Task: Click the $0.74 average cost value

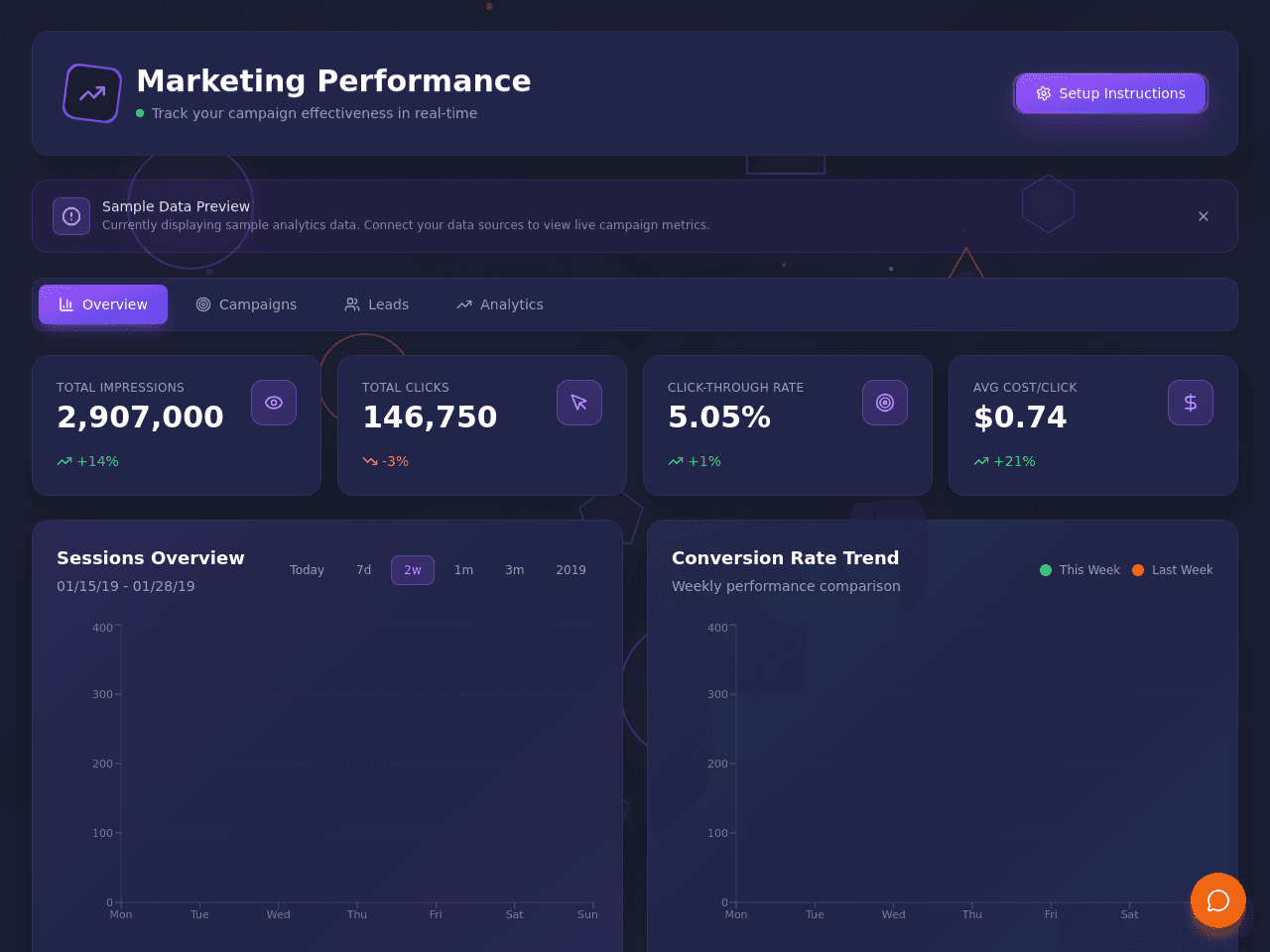Action: (1020, 417)
